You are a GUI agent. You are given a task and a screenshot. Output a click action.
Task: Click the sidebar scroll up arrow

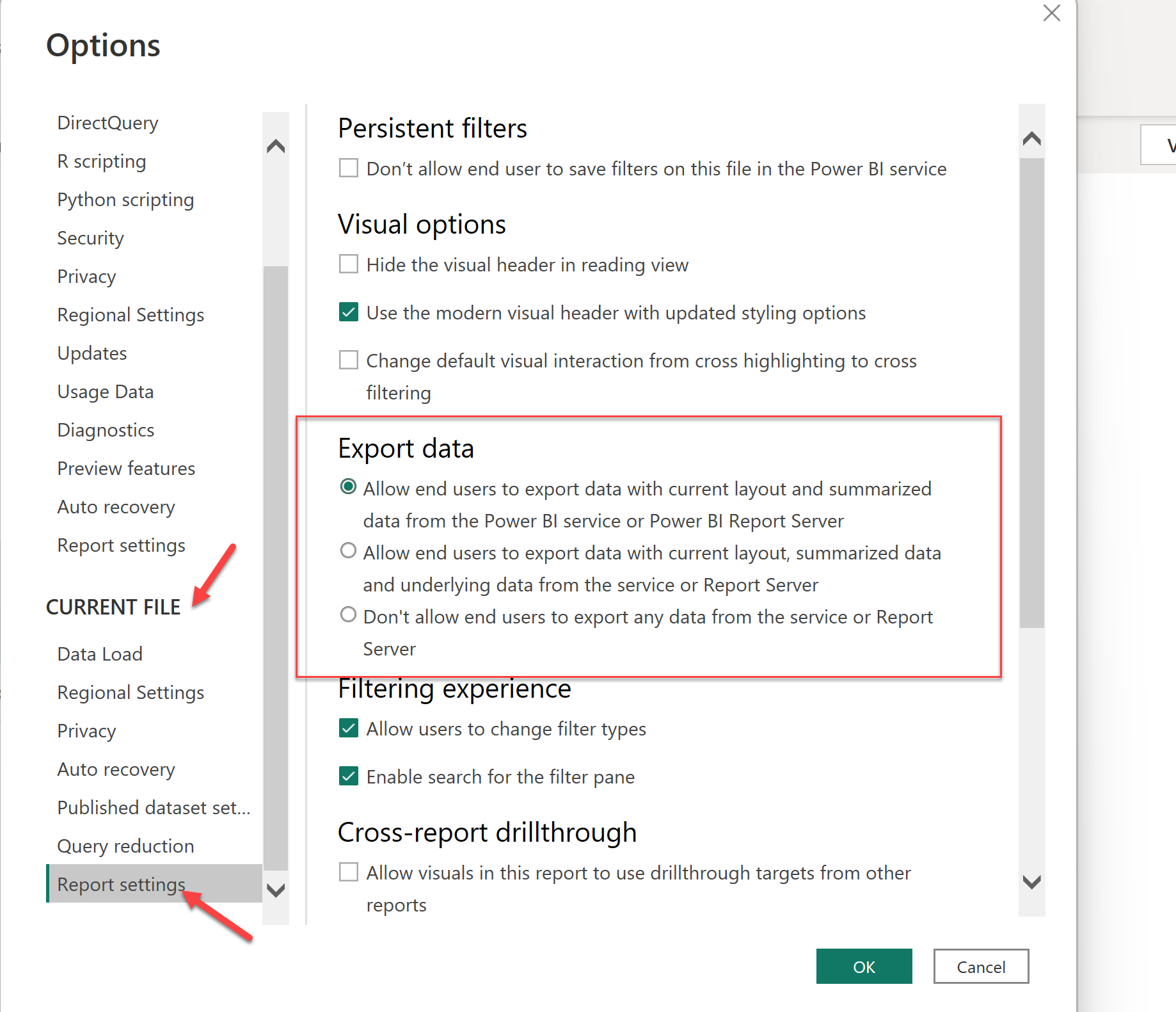coord(276,147)
